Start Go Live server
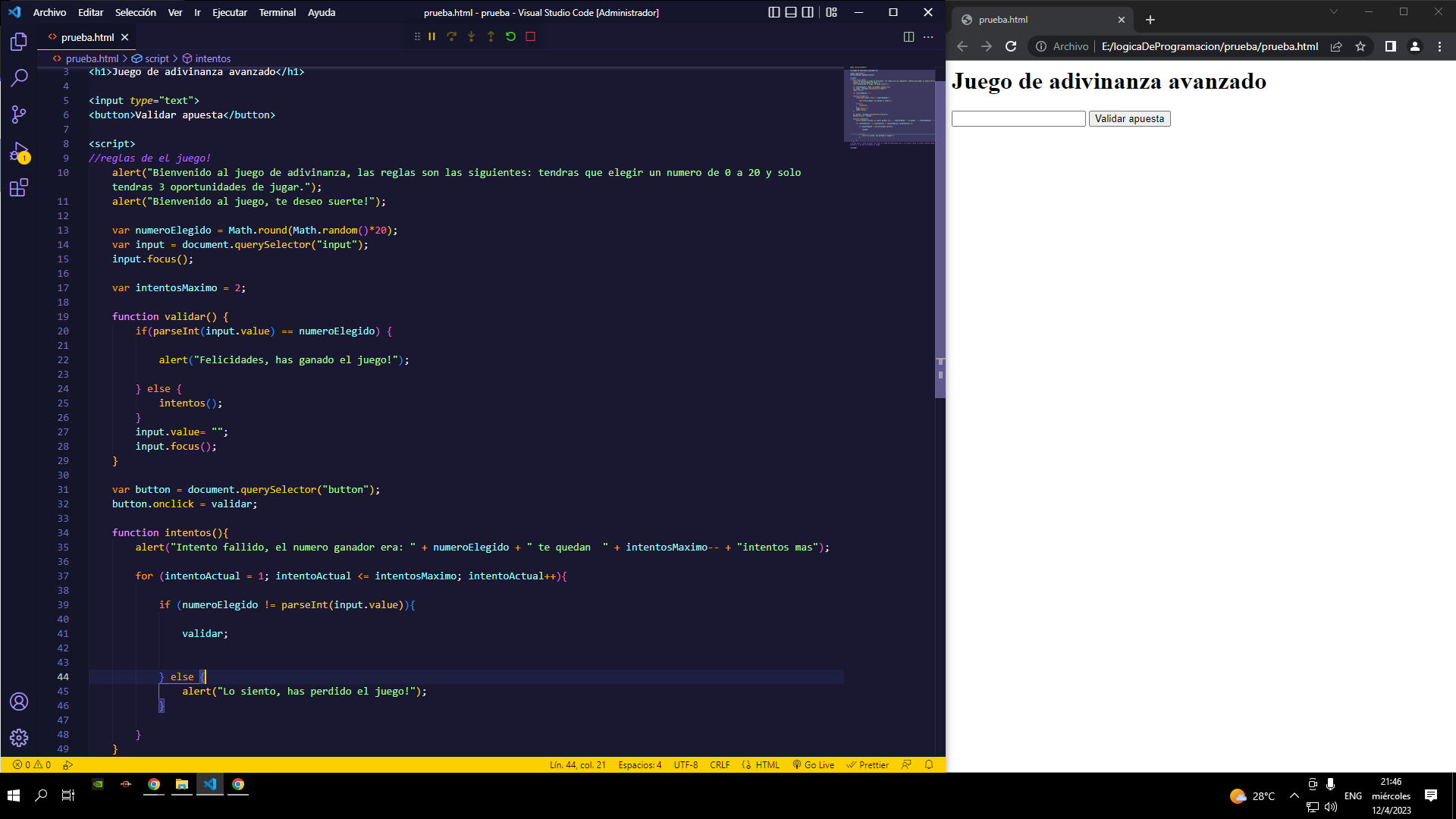The image size is (1456, 819). coord(813,764)
